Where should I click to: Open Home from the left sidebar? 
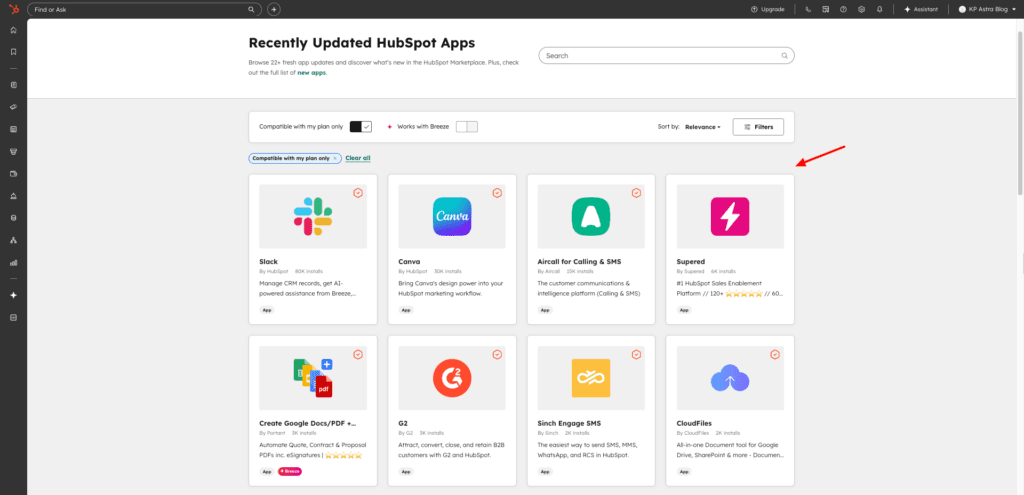(13, 30)
